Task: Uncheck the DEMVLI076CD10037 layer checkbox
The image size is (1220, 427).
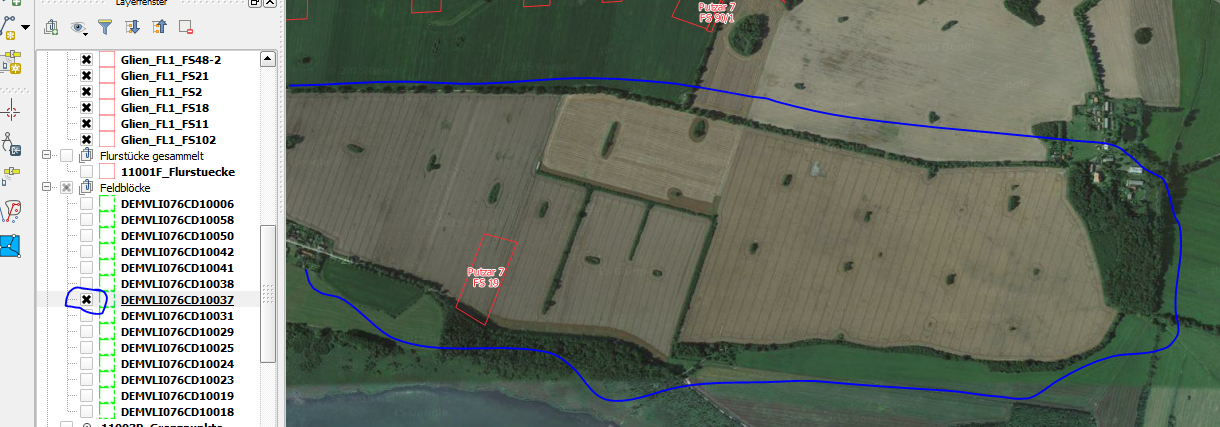Action: click(86, 300)
